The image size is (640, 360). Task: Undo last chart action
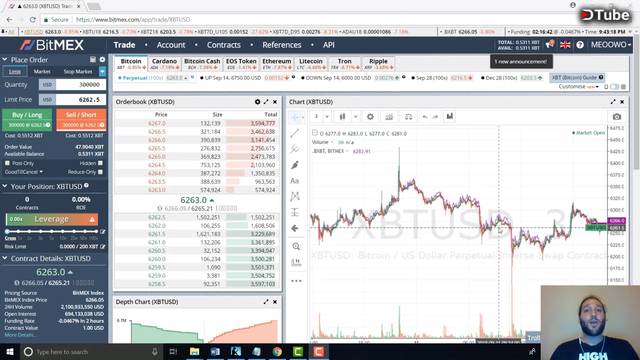click(425, 117)
